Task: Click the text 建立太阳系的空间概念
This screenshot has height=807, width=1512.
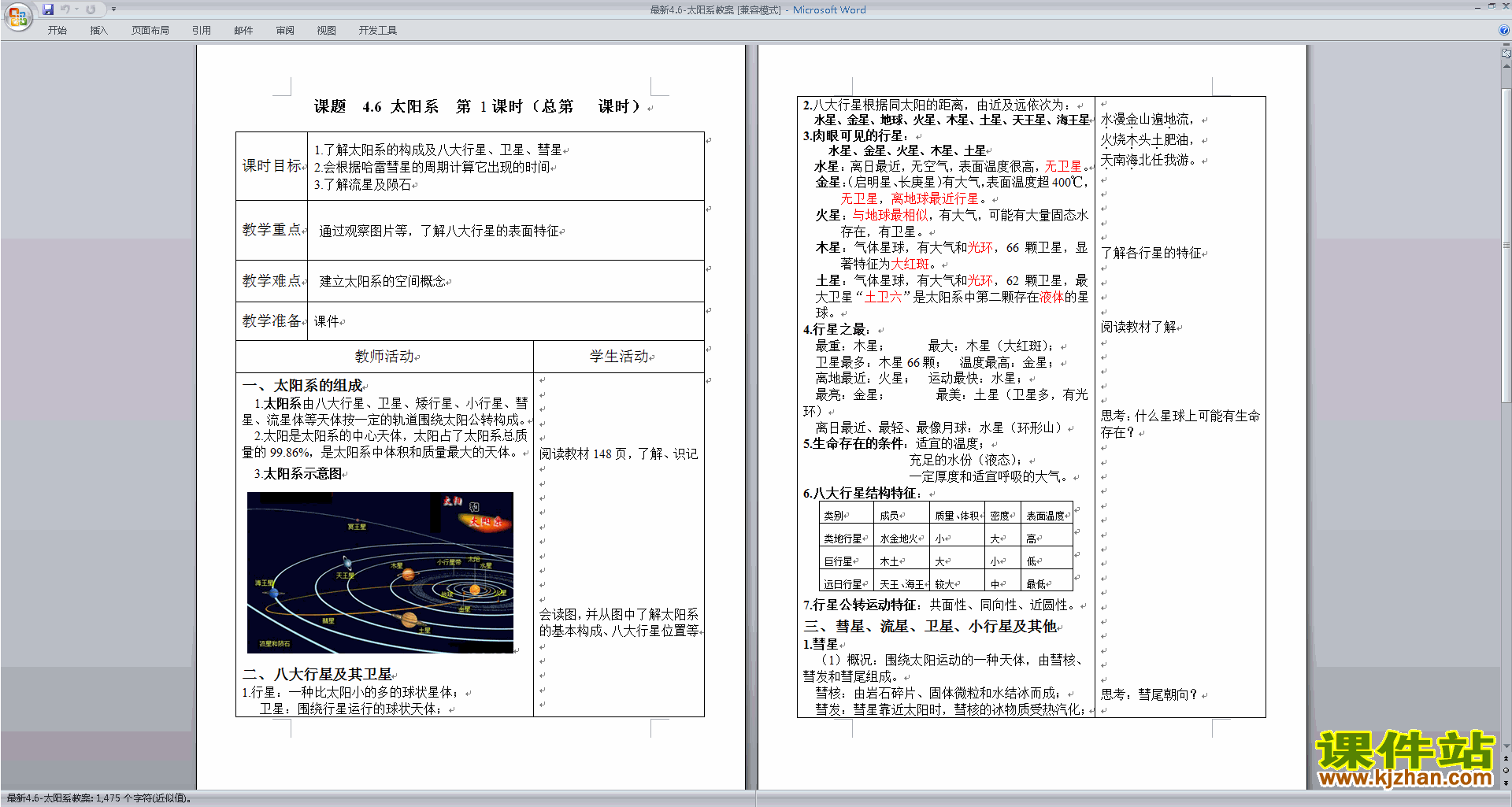Action: pos(383,281)
